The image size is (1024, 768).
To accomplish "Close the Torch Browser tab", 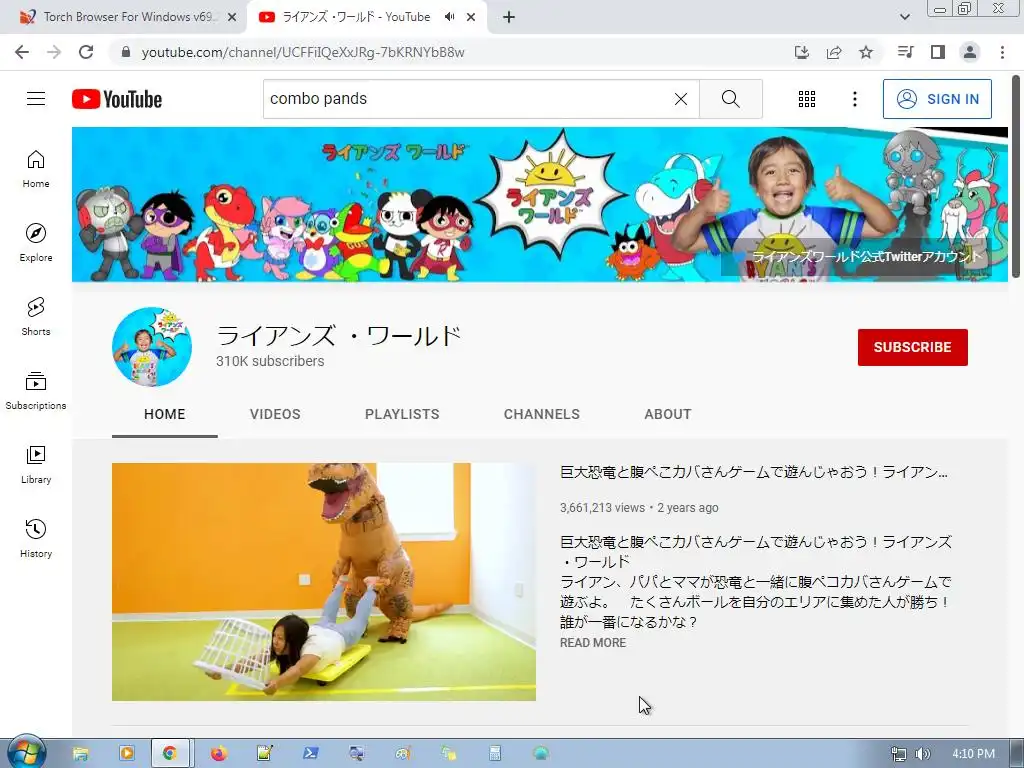I will [x=232, y=17].
